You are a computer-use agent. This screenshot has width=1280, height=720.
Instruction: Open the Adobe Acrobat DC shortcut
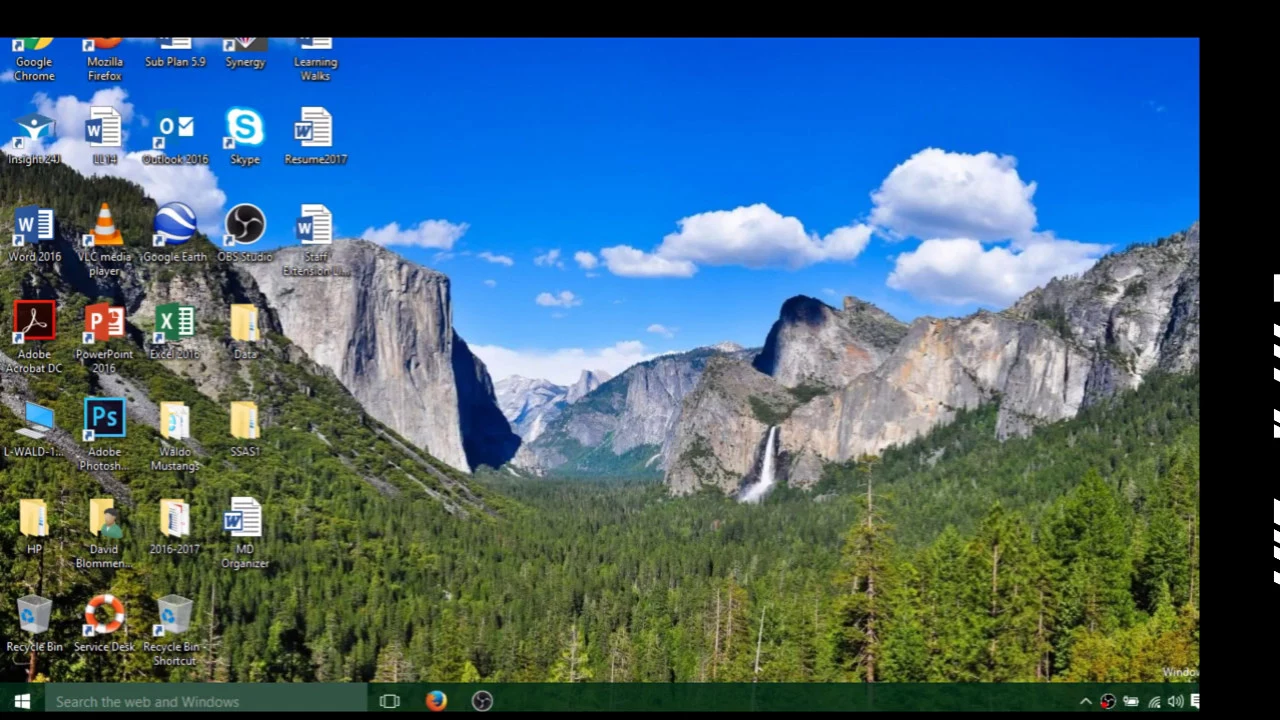(34, 338)
